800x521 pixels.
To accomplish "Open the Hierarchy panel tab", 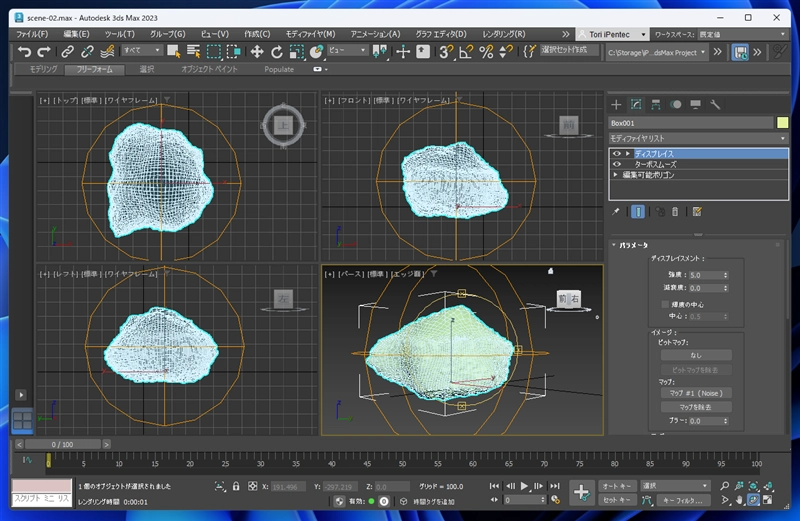I will (x=656, y=105).
